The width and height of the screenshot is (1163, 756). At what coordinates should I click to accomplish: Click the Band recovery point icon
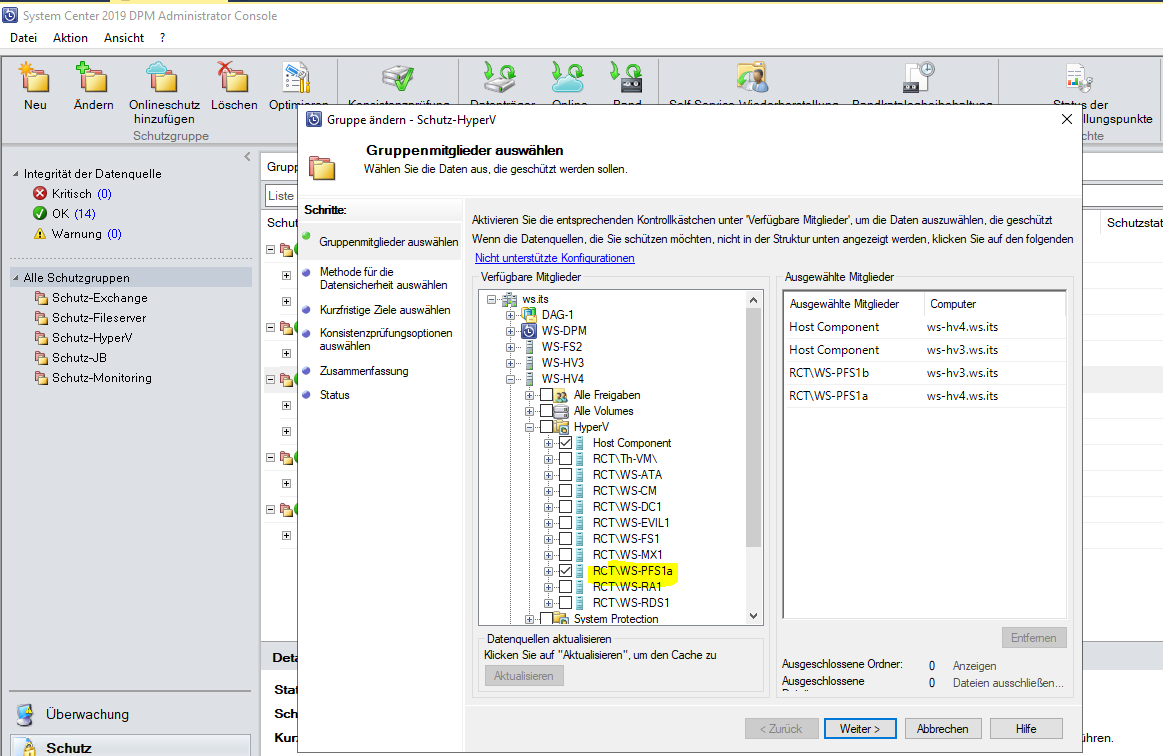pos(627,78)
